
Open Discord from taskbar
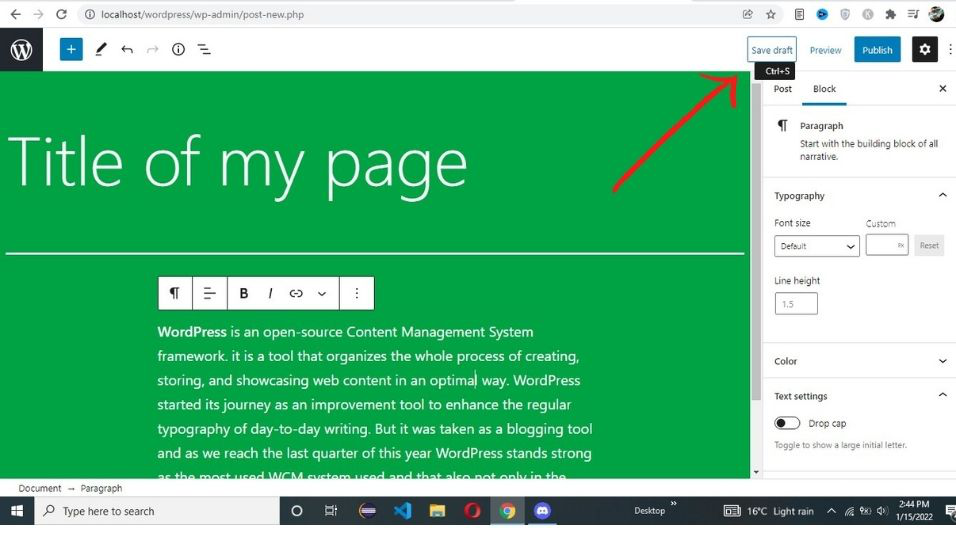[x=542, y=511]
